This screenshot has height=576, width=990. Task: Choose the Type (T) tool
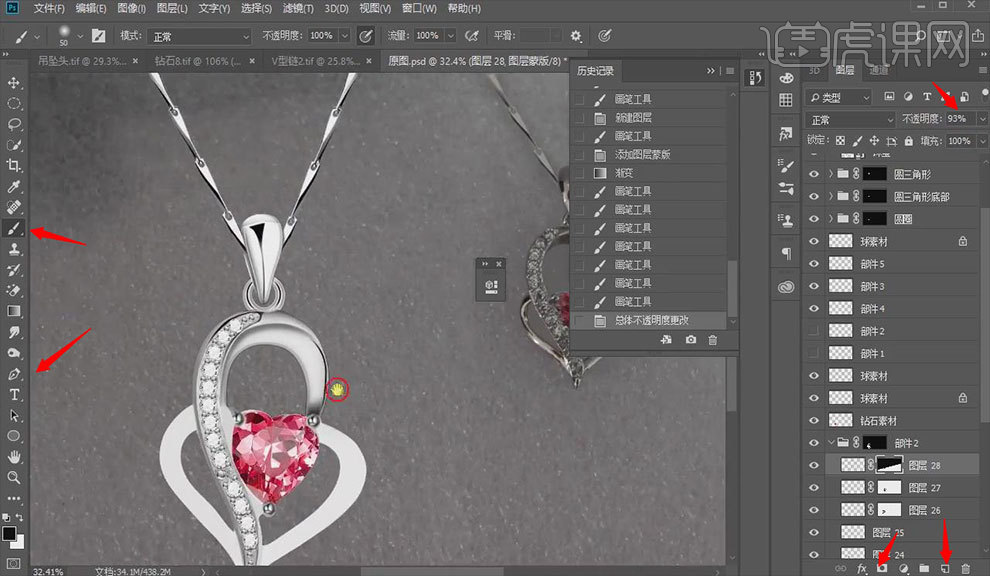(14, 395)
